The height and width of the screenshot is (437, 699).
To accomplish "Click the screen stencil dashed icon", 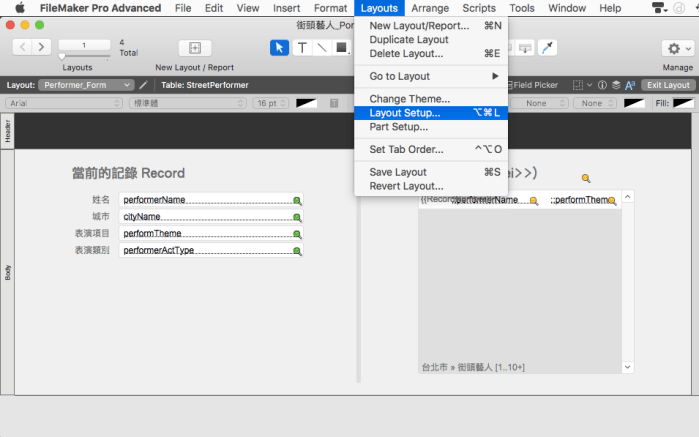I will (578, 85).
